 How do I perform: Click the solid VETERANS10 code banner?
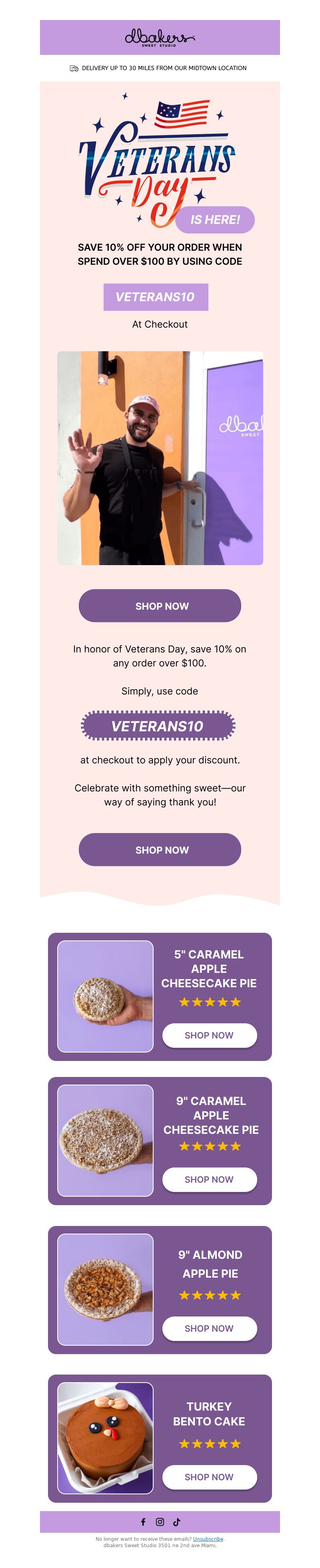pos(156,297)
